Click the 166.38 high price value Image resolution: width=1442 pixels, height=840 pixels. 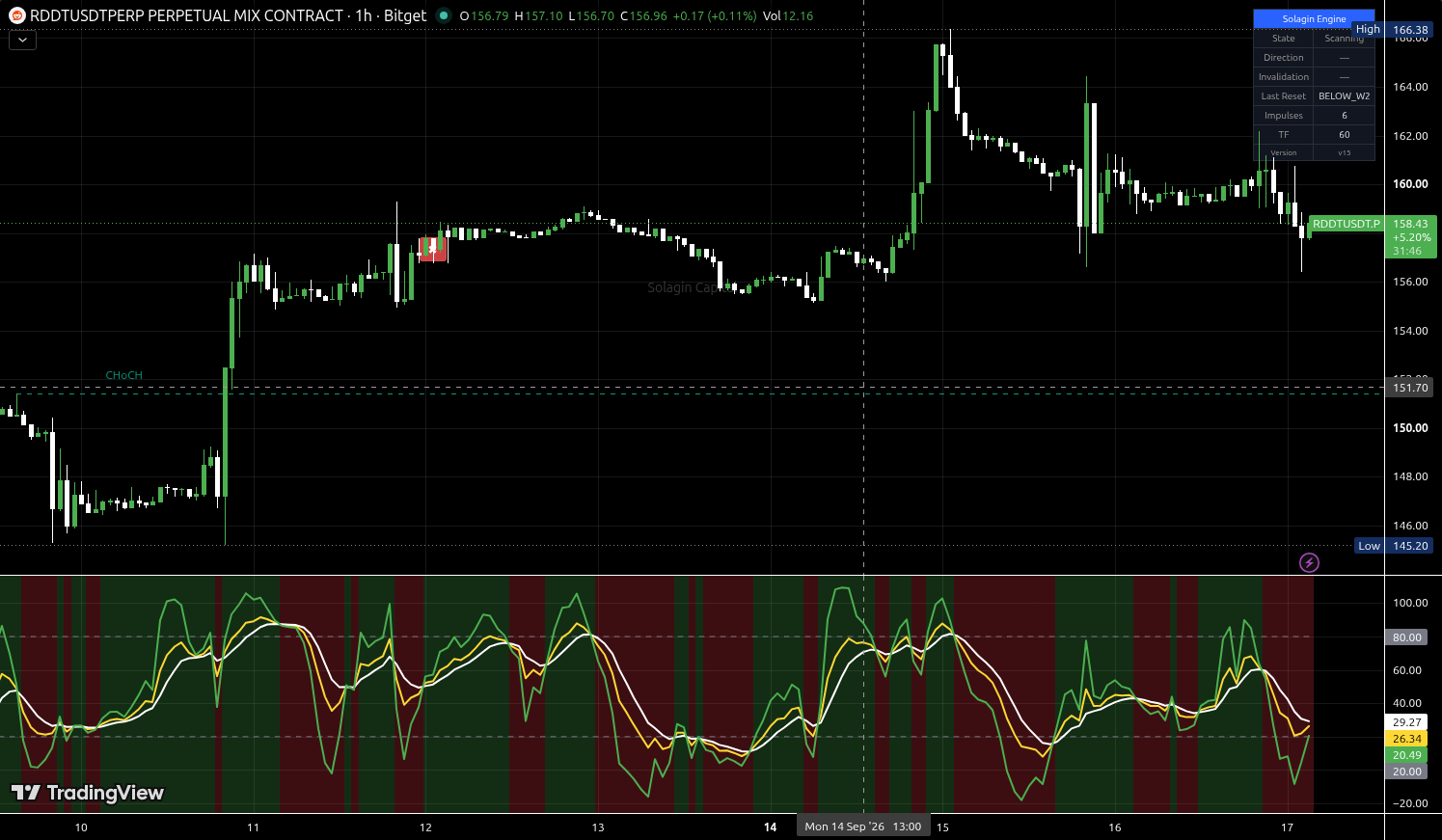[x=1410, y=30]
